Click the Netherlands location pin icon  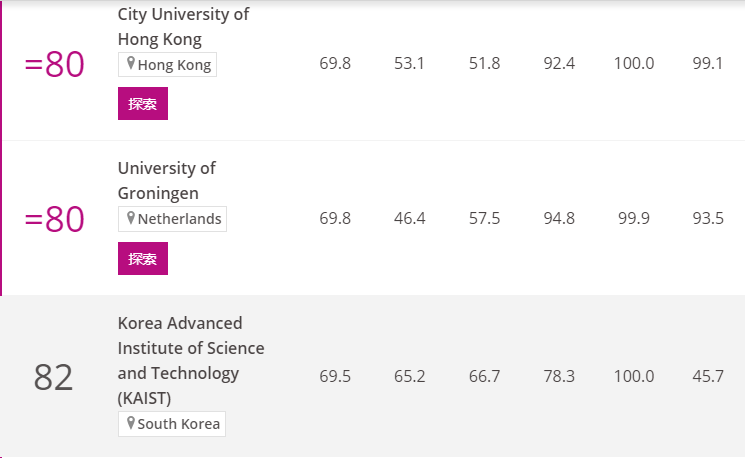[131, 218]
